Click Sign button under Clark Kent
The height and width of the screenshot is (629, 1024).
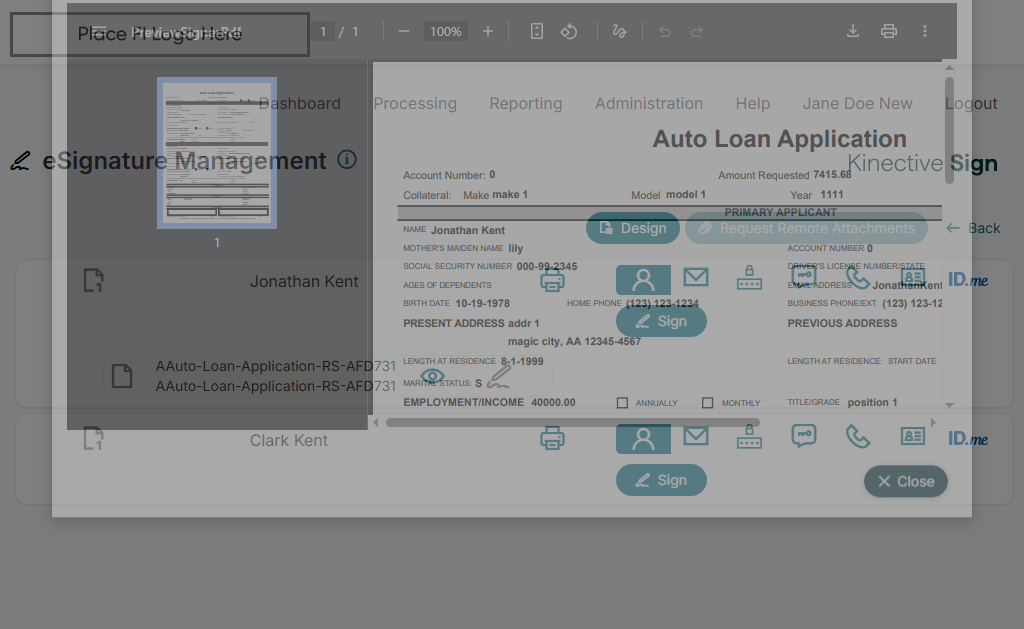pos(661,480)
